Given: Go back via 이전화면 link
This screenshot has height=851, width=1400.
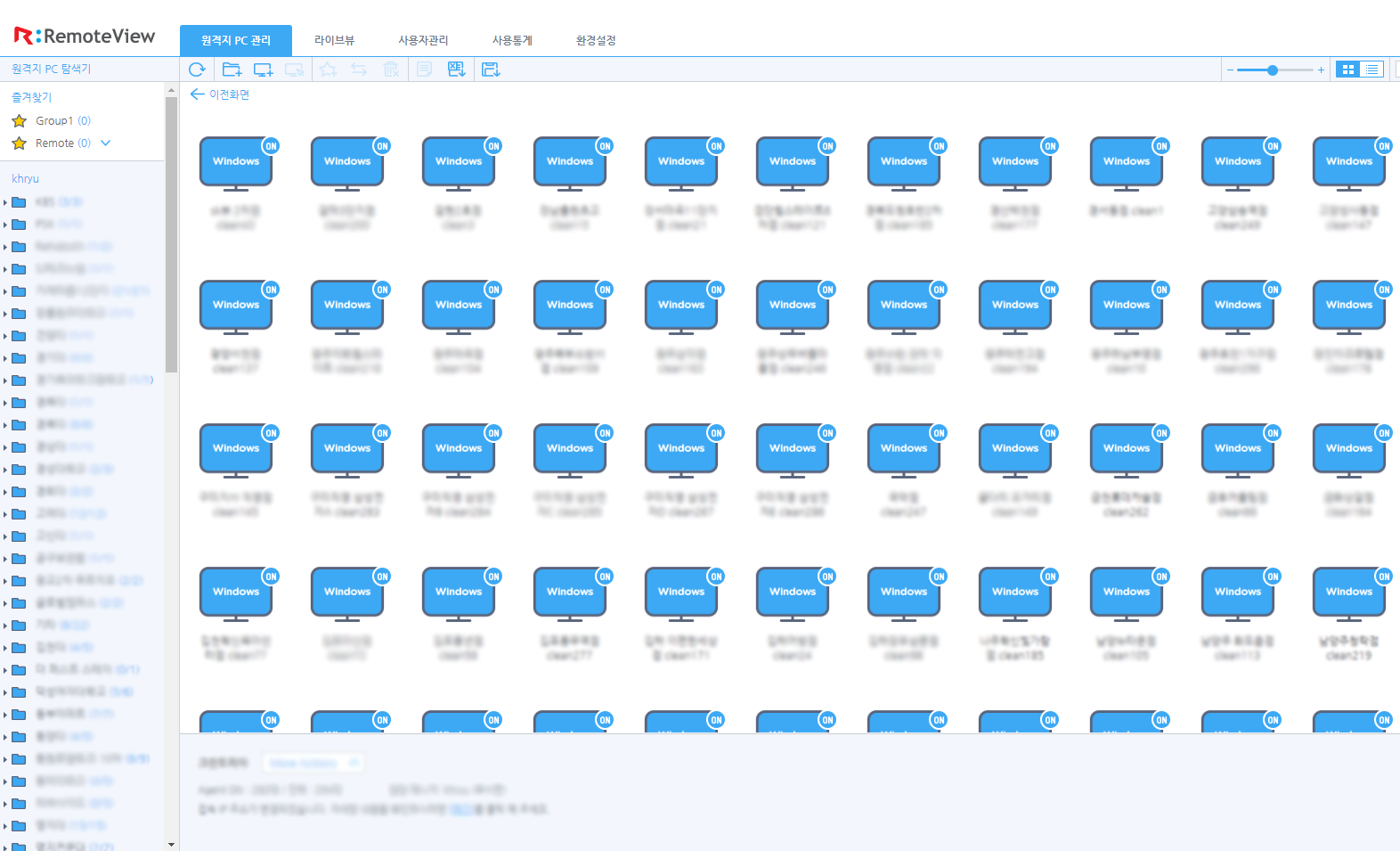Looking at the screenshot, I should tap(220, 94).
